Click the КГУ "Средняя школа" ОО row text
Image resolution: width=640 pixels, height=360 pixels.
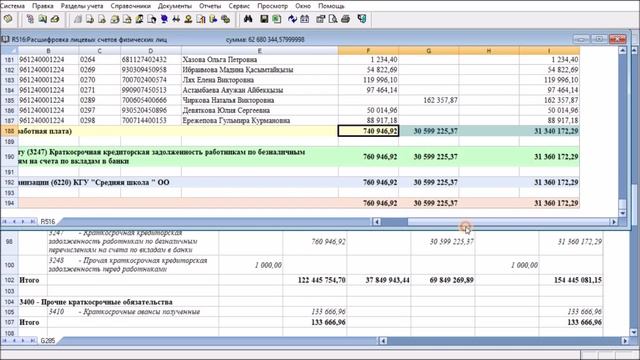tap(94, 182)
